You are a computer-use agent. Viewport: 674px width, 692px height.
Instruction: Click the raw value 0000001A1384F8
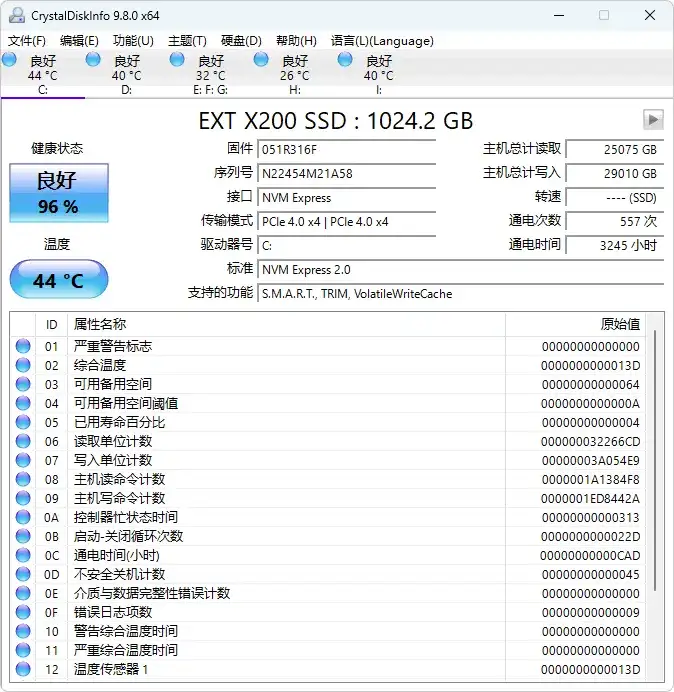tap(591, 480)
